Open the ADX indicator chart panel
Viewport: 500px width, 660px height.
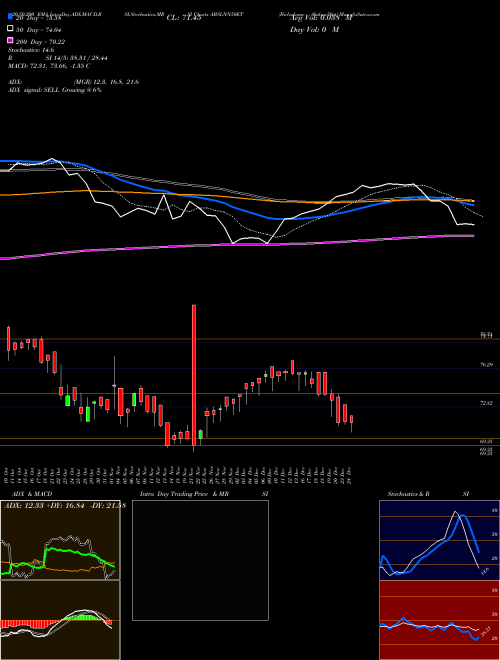pos(60,540)
